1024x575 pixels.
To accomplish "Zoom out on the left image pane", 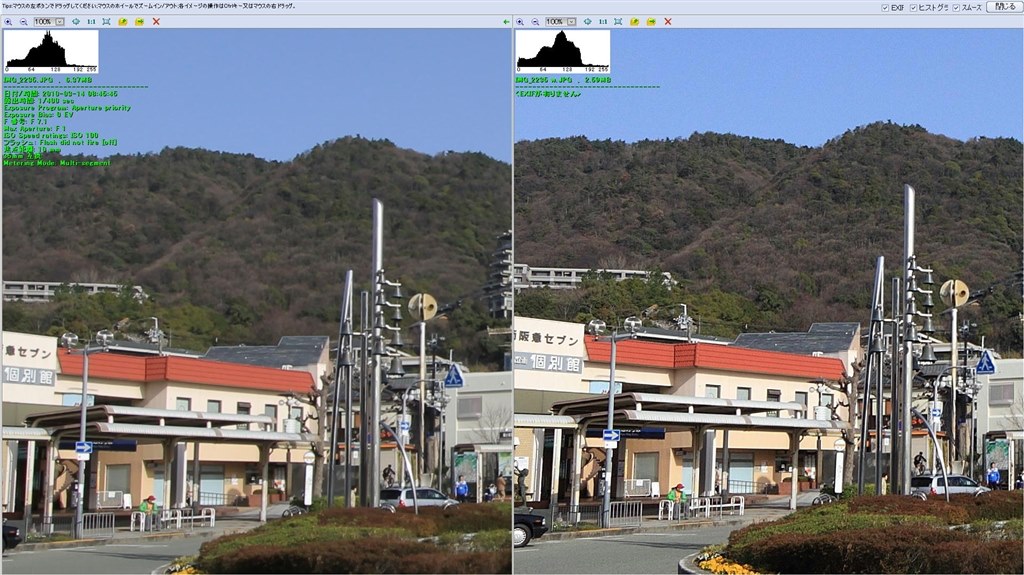I will tap(24, 22).
